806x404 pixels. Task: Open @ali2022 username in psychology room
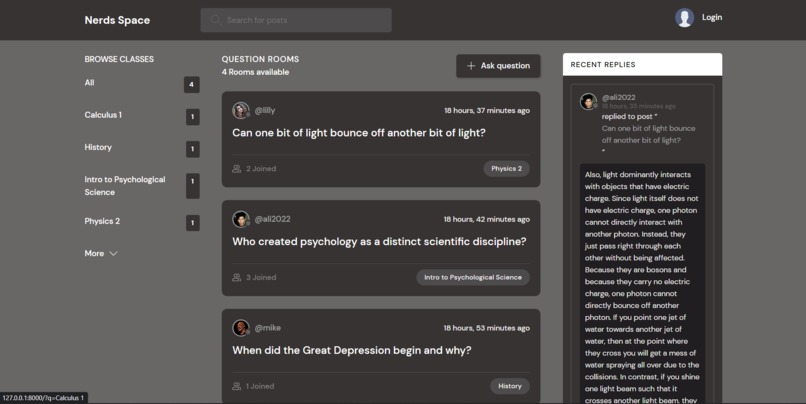272,219
